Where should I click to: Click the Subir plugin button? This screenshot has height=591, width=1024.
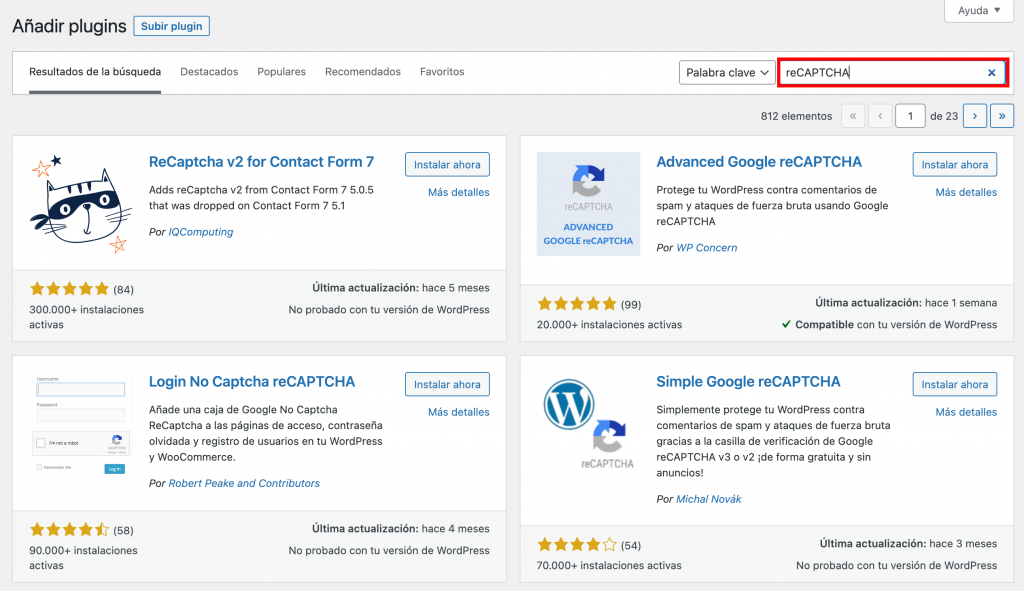tap(171, 26)
